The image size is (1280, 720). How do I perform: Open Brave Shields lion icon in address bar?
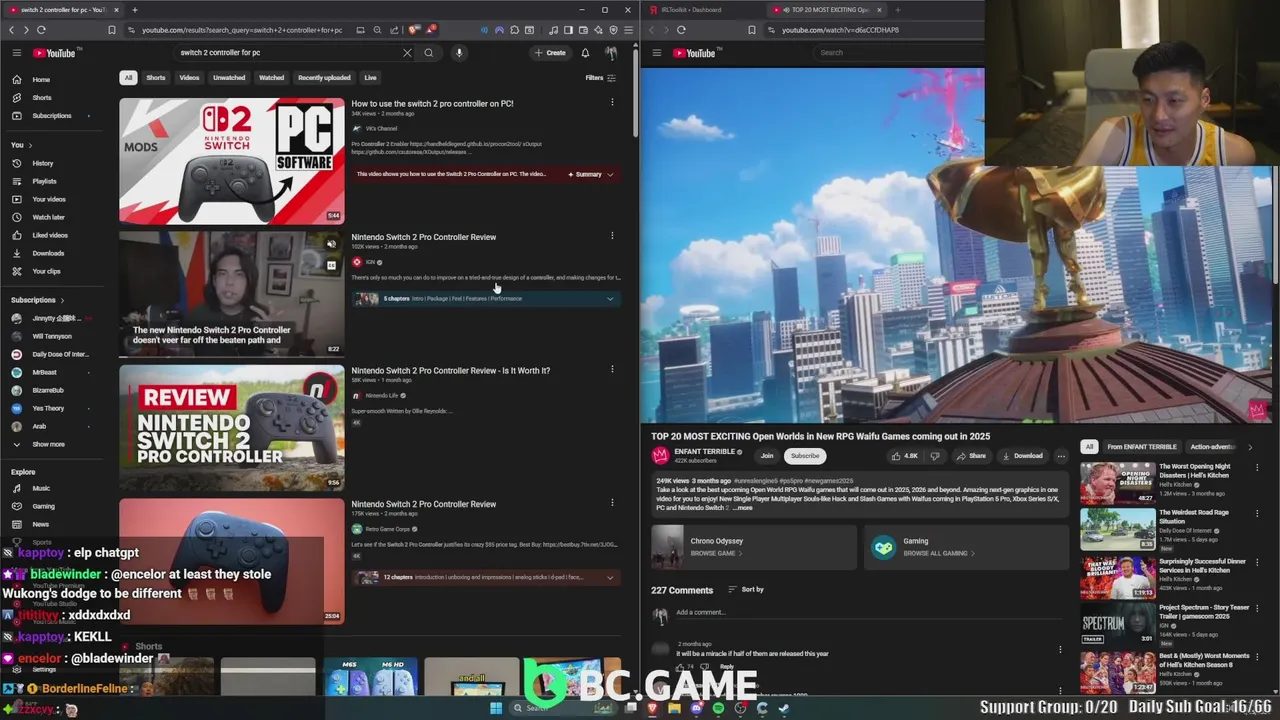point(415,30)
